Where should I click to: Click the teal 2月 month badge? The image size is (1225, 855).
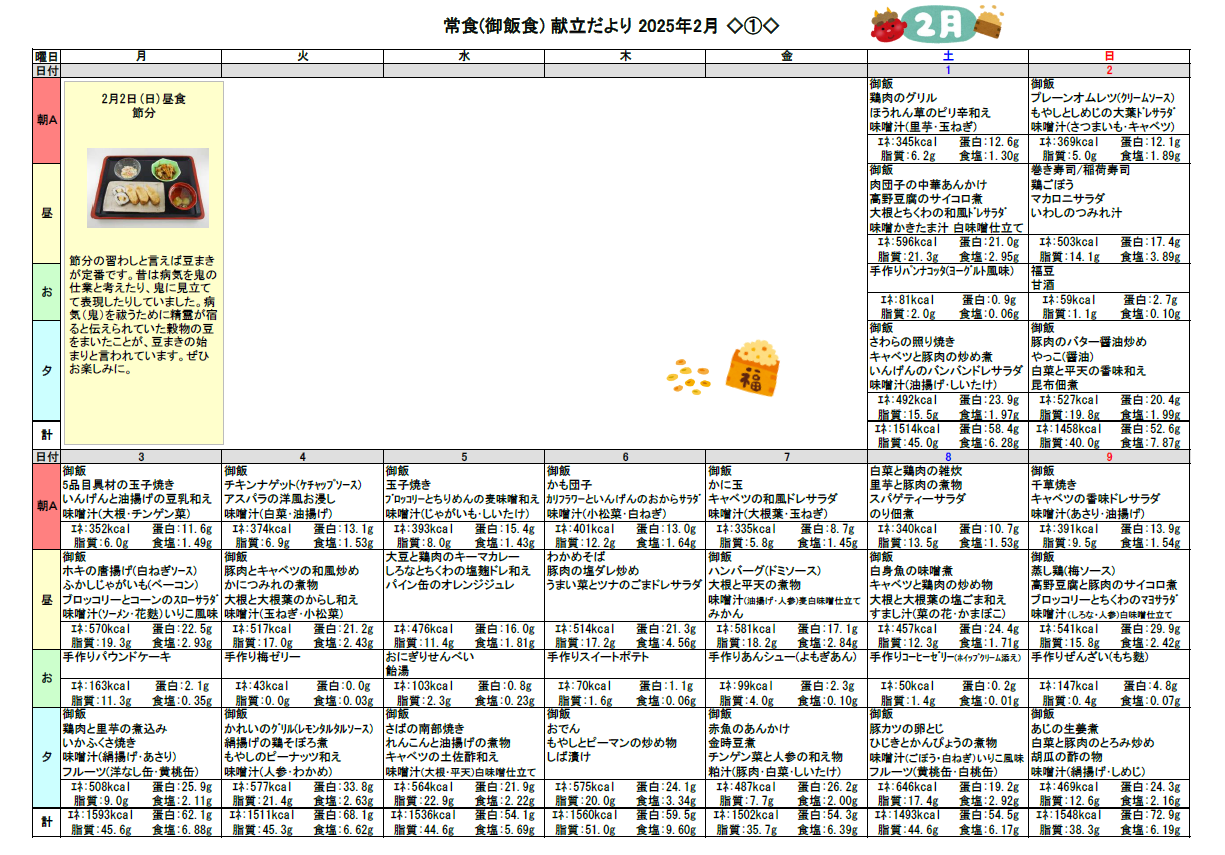[x=935, y=24]
